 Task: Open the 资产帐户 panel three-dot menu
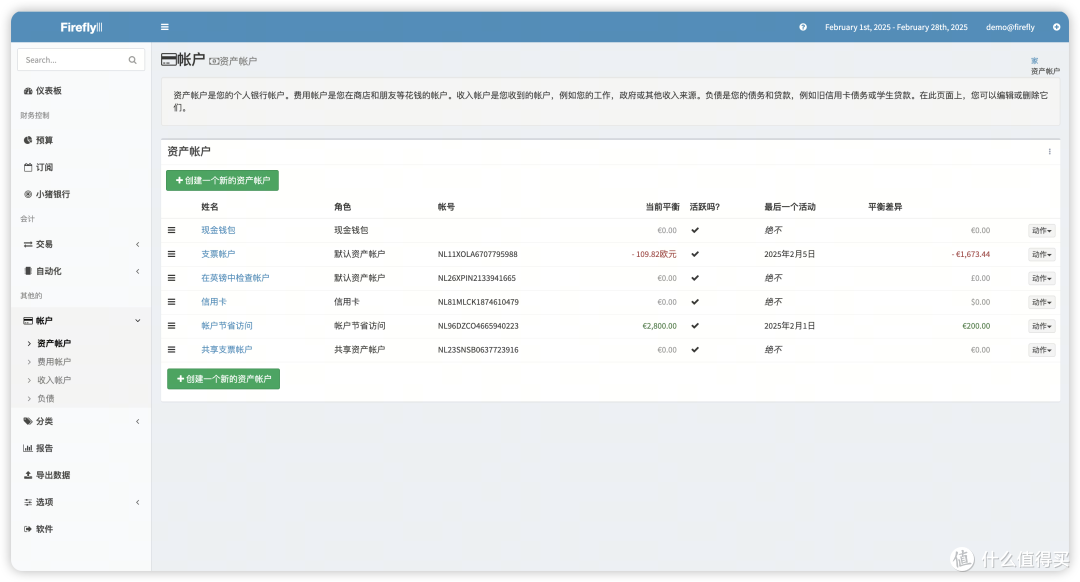[x=1050, y=152]
